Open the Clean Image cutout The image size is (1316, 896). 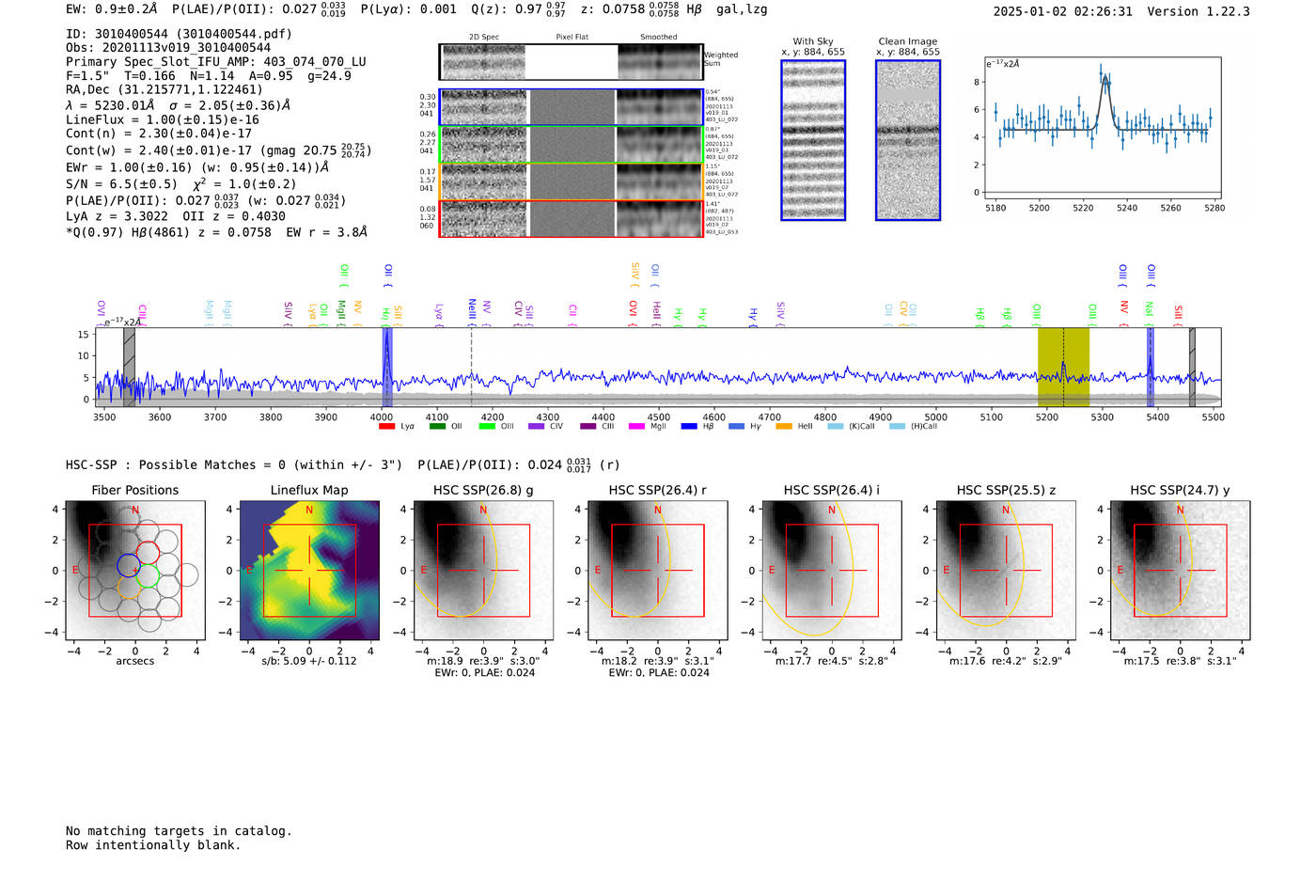[x=908, y=140]
